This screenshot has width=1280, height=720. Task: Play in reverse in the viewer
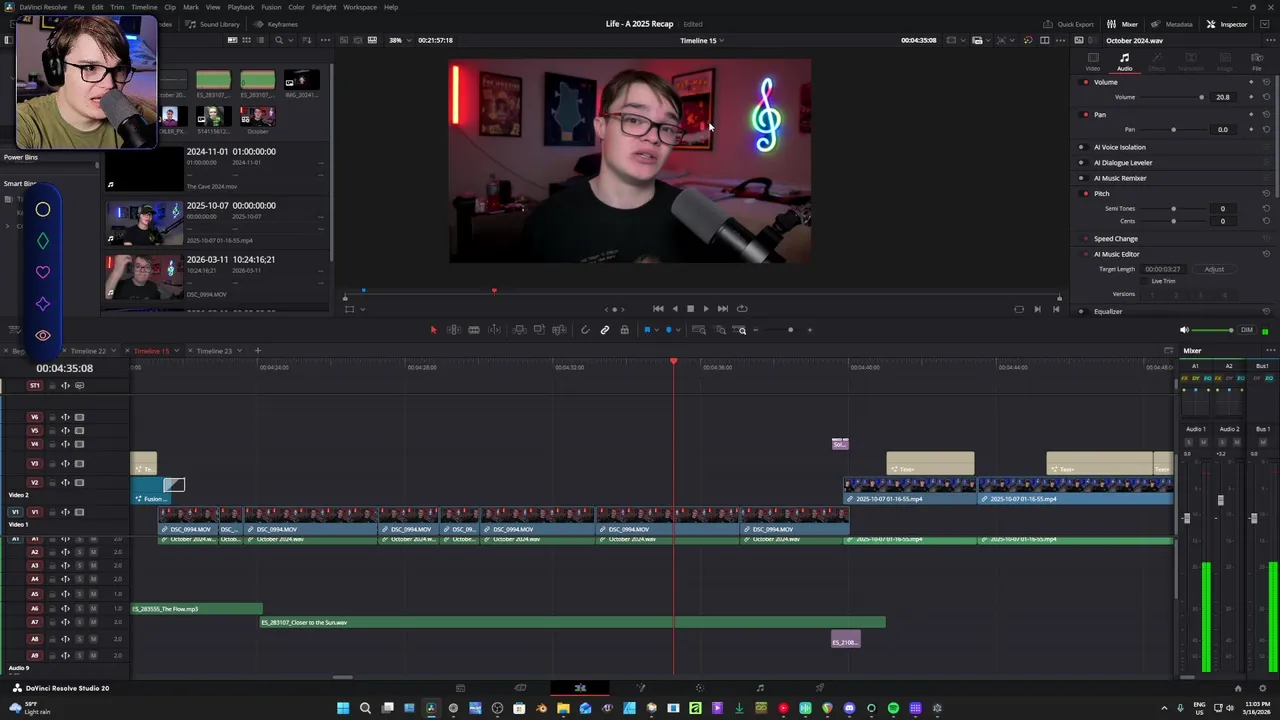click(674, 309)
